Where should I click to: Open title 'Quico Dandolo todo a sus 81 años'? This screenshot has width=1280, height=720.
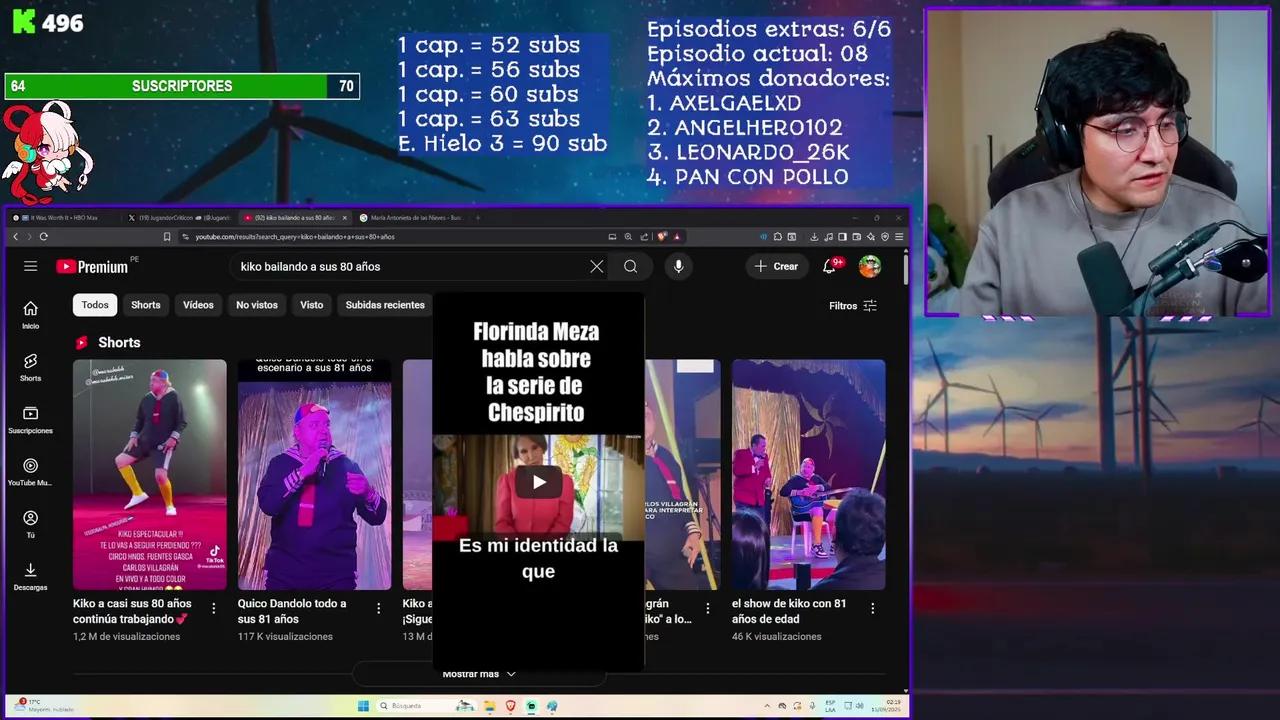292,611
